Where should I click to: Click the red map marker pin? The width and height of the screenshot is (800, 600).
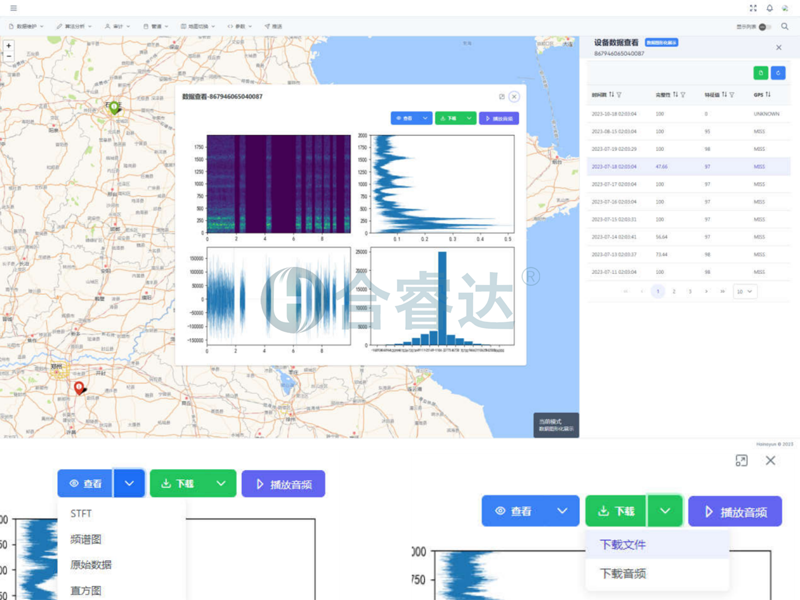(79, 388)
